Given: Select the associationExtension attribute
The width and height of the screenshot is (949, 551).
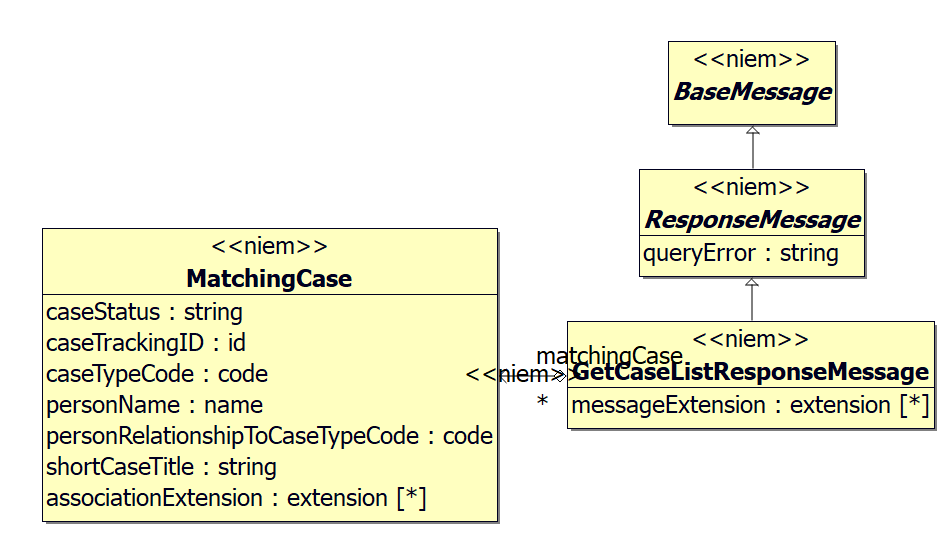Looking at the screenshot, I should click(236, 498).
